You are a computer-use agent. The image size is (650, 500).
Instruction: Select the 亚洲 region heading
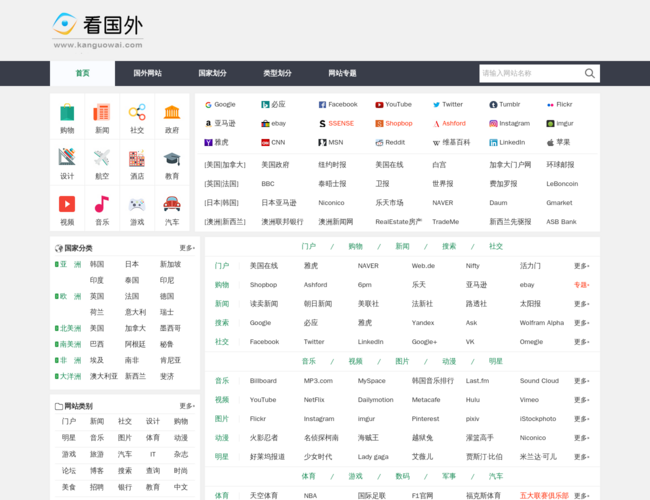(x=70, y=264)
